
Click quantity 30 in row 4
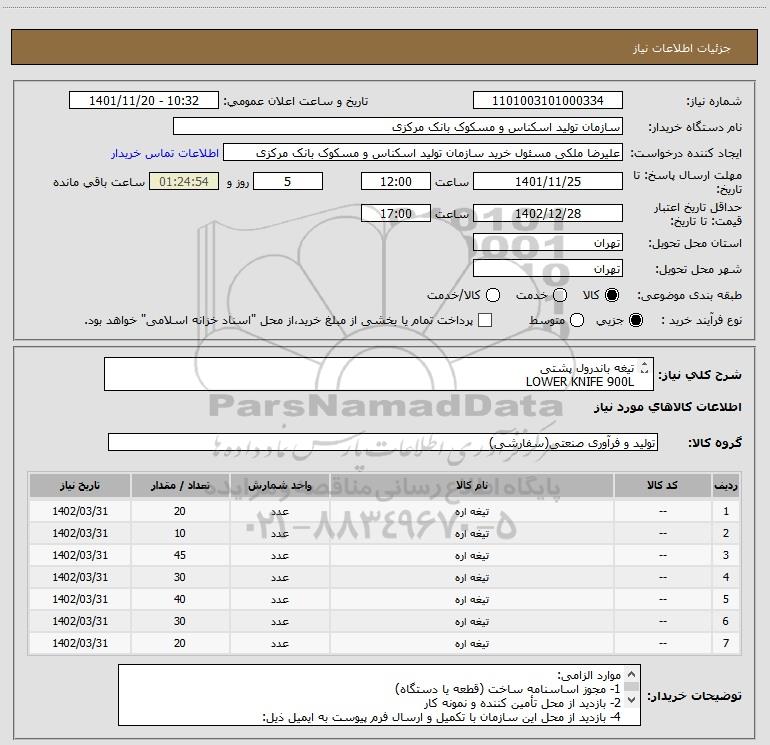(x=180, y=577)
